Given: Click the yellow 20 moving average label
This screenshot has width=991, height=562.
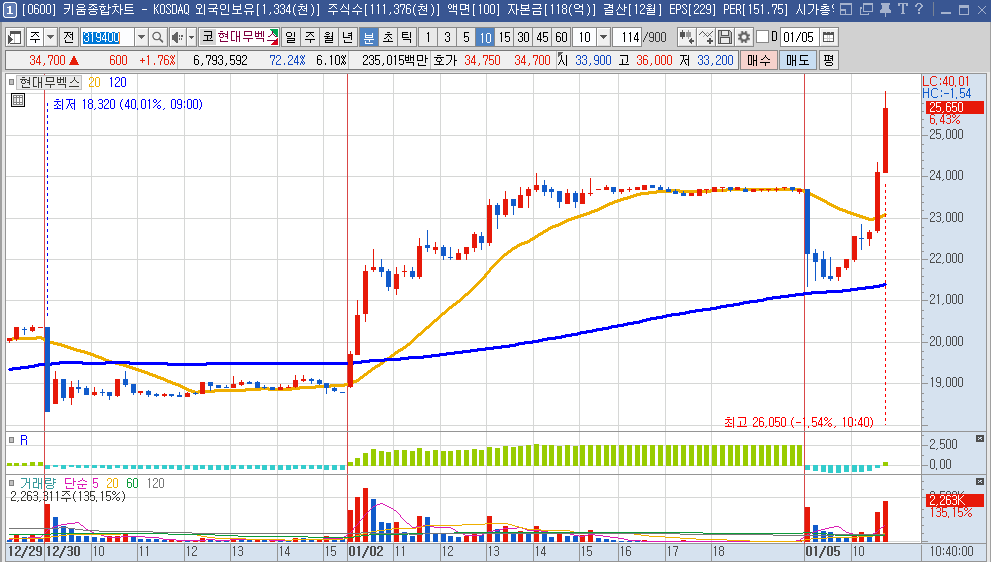Looking at the screenshot, I should pos(94,82).
